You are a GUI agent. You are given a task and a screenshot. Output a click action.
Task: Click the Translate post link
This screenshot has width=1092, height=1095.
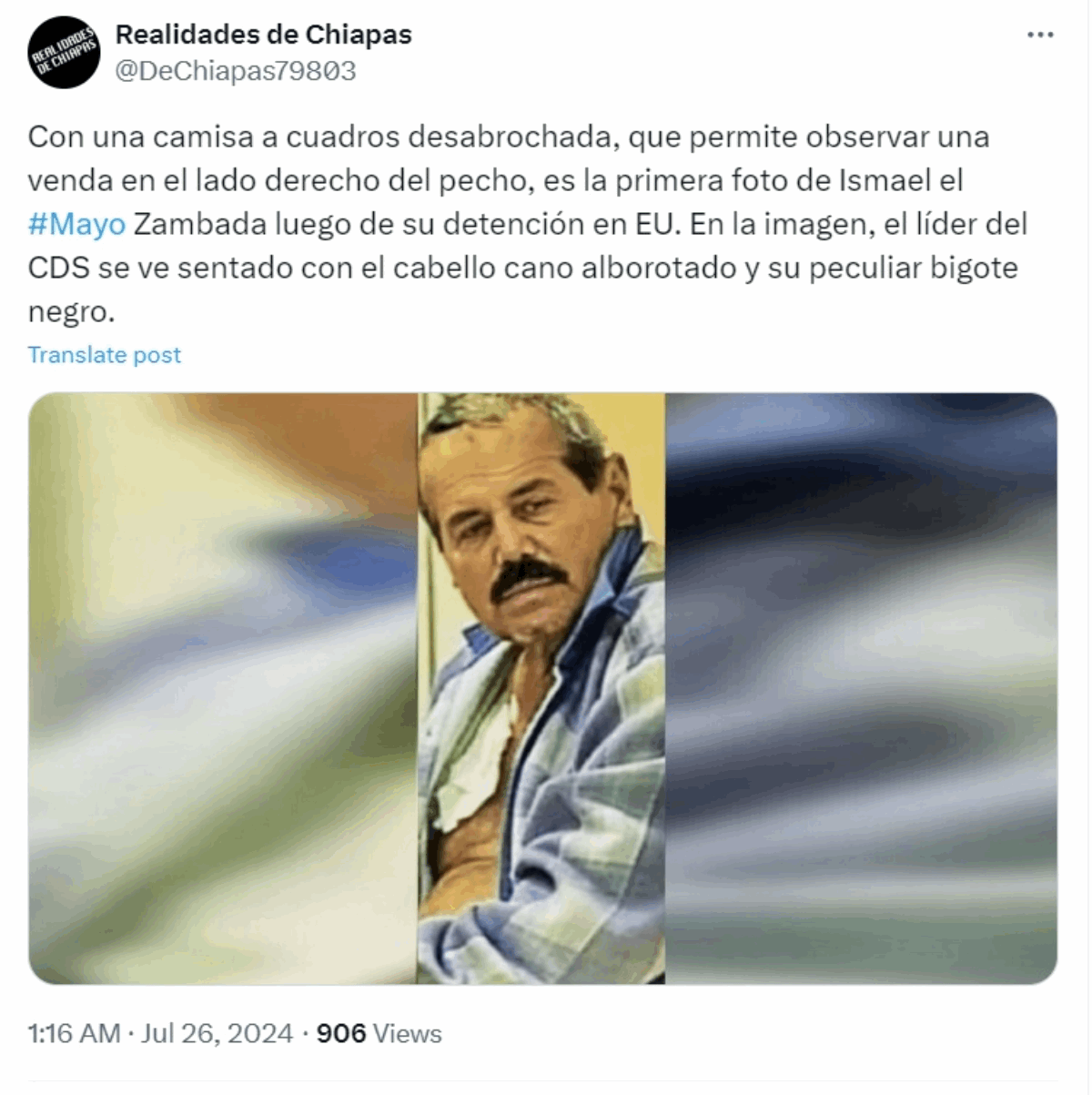coord(105,355)
